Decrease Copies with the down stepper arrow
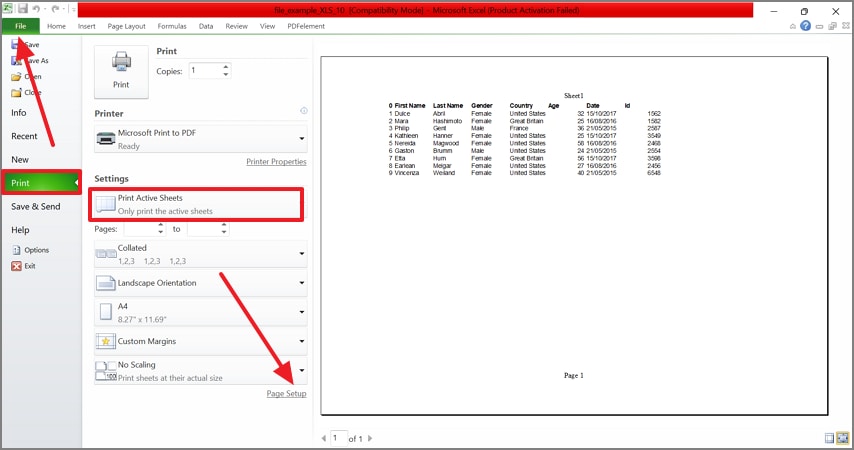 (x=225, y=75)
